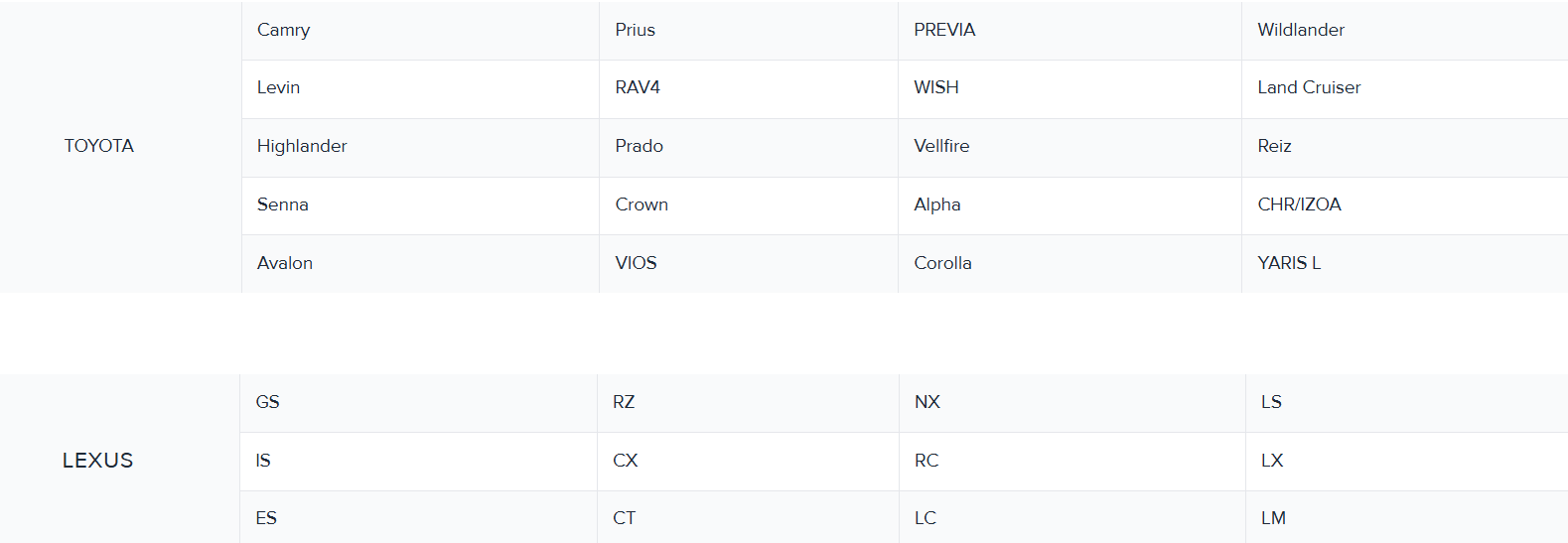This screenshot has width=1568, height=543.
Task: Select the Prius model entry
Action: [635, 30]
